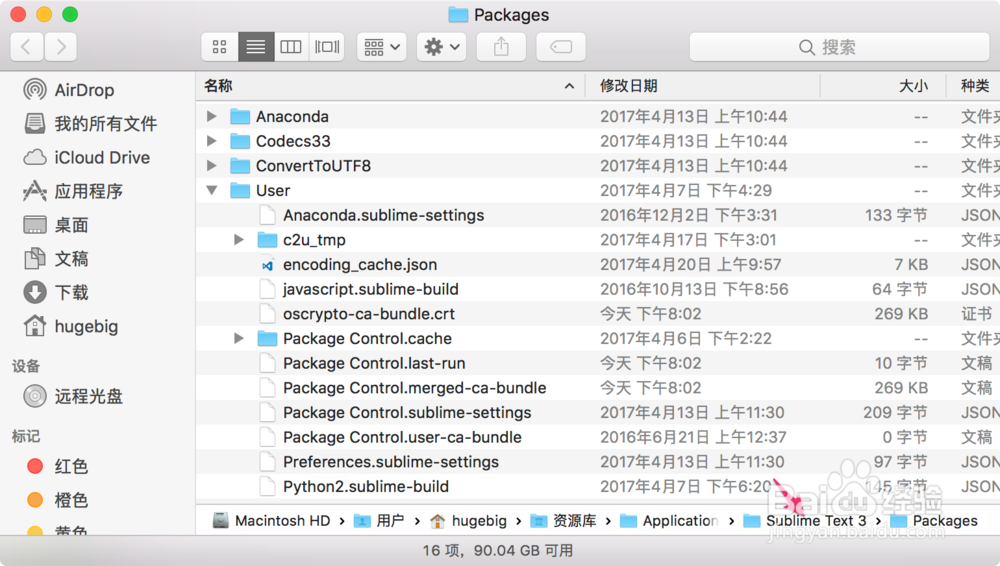Switch to column view
Image resolution: width=1000 pixels, height=566 pixels.
(x=291, y=47)
